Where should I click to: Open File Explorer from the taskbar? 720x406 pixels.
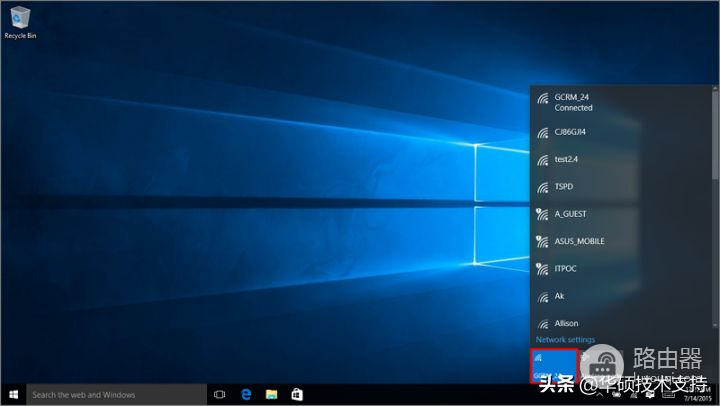coord(271,395)
